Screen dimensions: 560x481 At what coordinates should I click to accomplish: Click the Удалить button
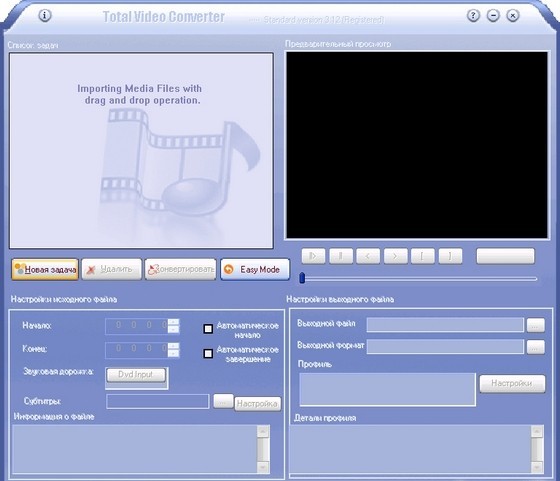(x=111, y=270)
